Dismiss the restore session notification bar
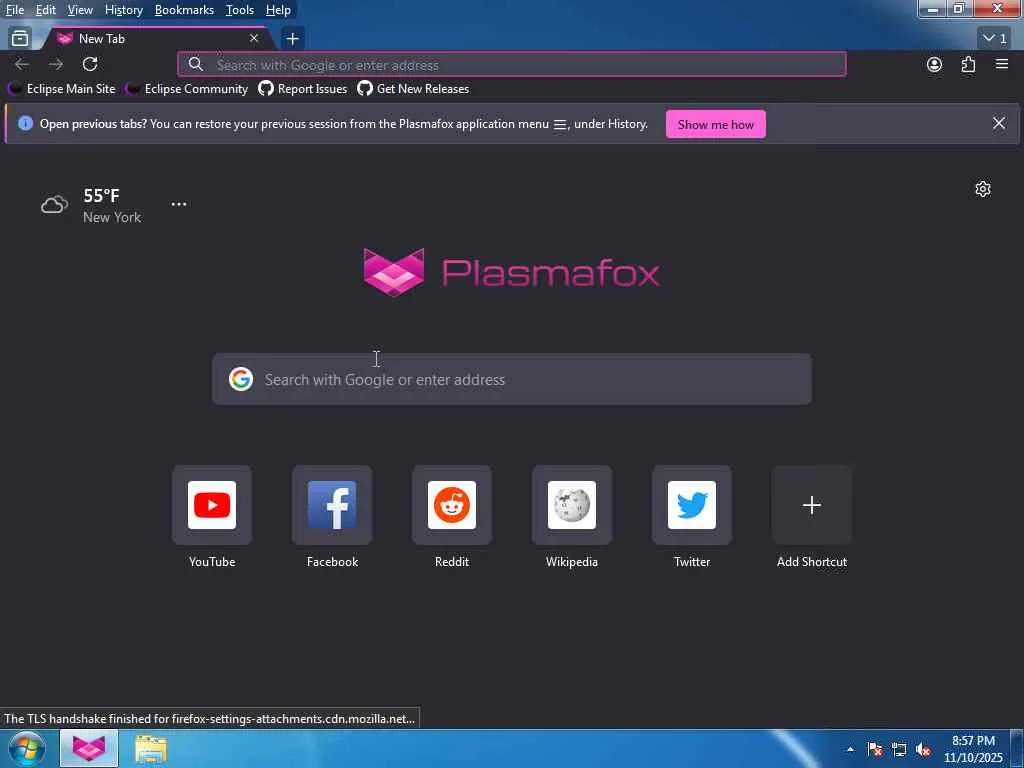1024x768 pixels. click(999, 123)
